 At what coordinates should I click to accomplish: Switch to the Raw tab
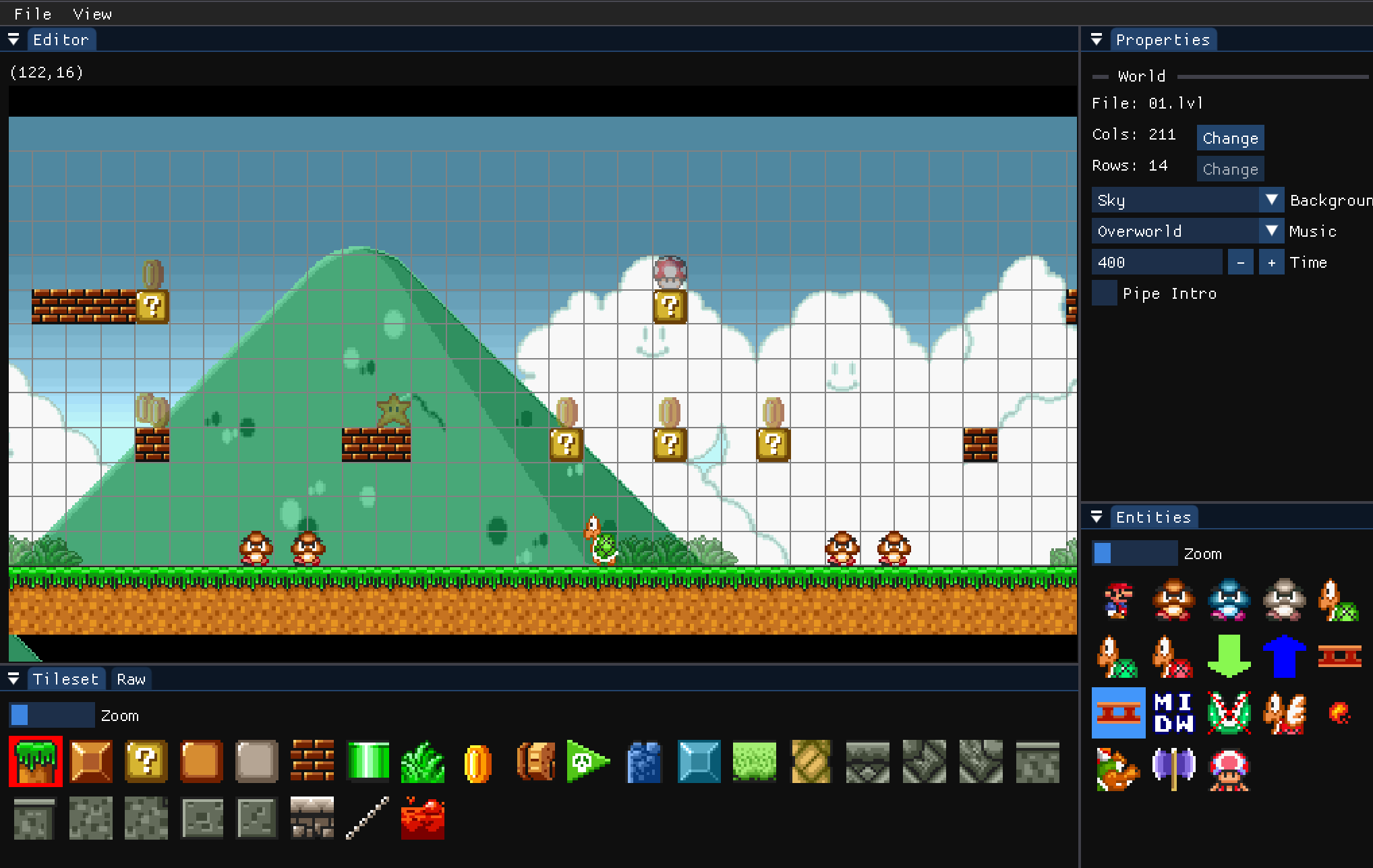[x=131, y=679]
